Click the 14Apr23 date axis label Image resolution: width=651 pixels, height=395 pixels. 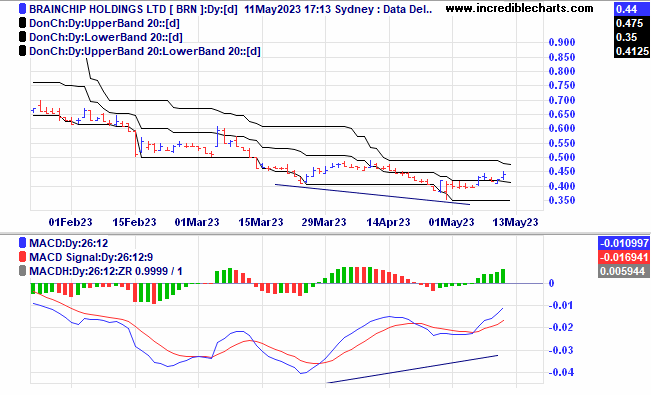[x=388, y=222]
